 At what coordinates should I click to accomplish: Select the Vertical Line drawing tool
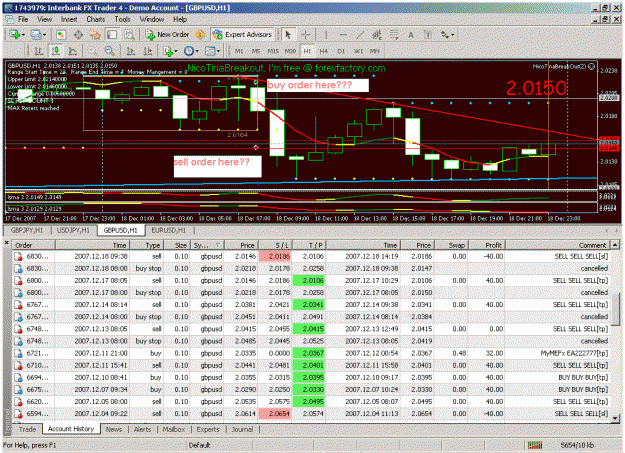tap(326, 35)
